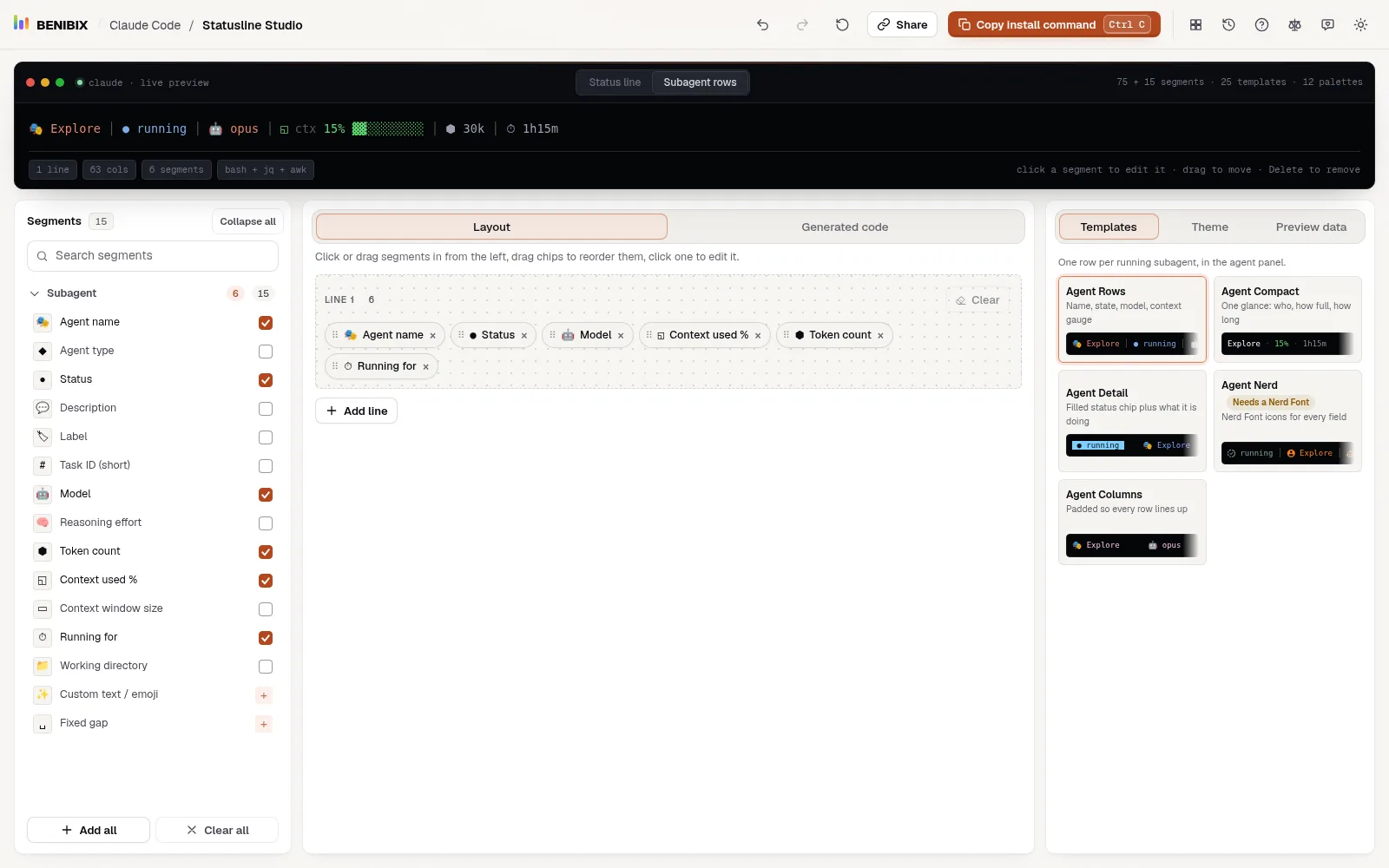
Task: Add a Custom text / emoji segment
Action: point(264,695)
